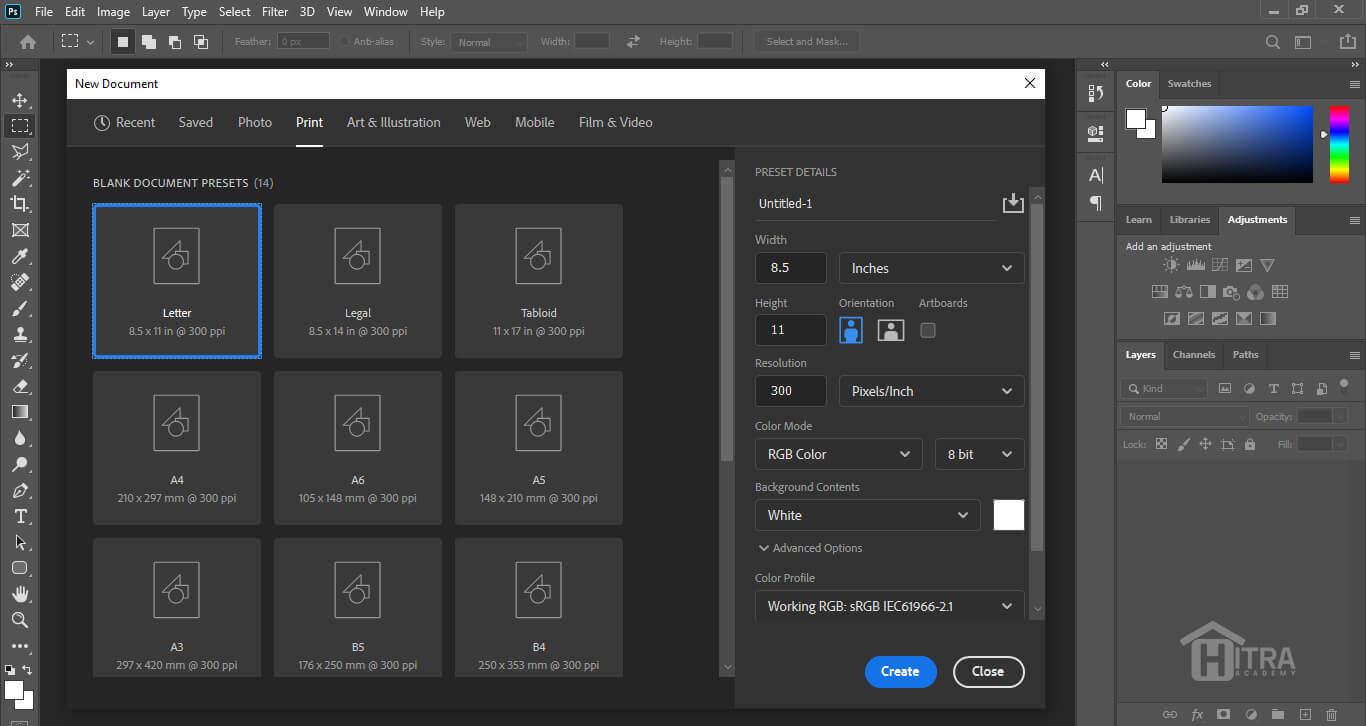Viewport: 1366px width, 726px height.
Task: Collapse Advanced Options section
Action: (810, 548)
